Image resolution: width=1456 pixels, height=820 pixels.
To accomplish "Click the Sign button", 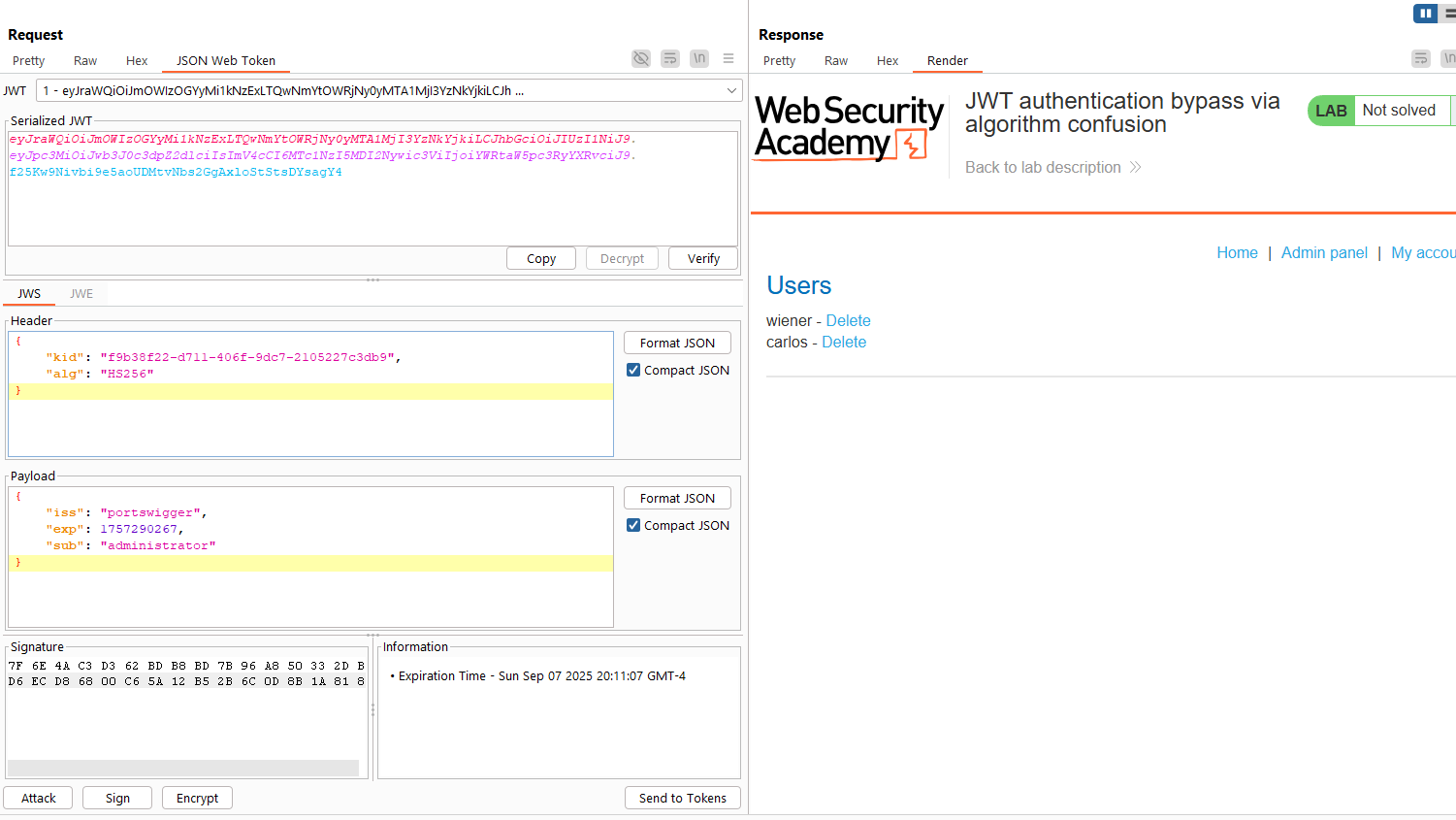I will 117,799.
